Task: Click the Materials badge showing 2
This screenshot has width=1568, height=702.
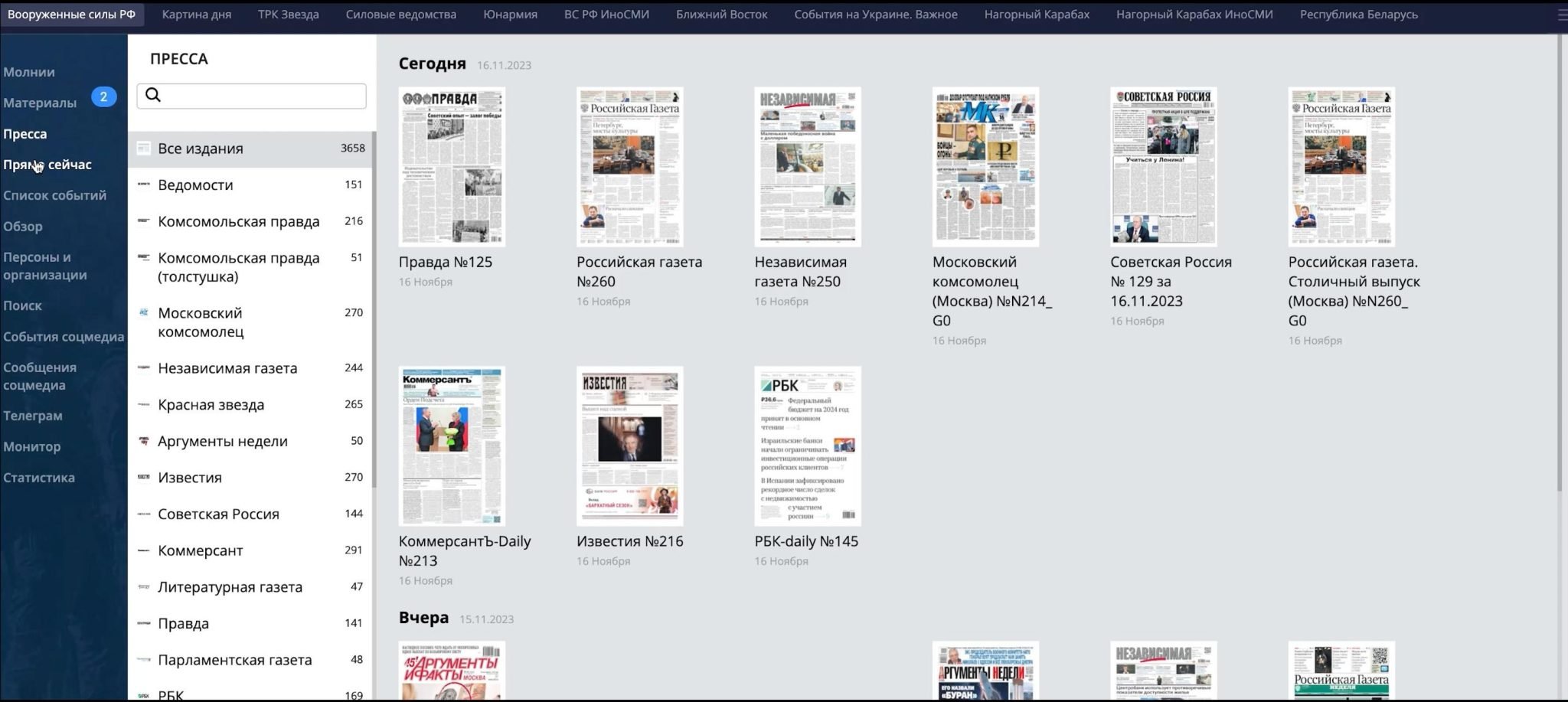Action: tap(104, 97)
